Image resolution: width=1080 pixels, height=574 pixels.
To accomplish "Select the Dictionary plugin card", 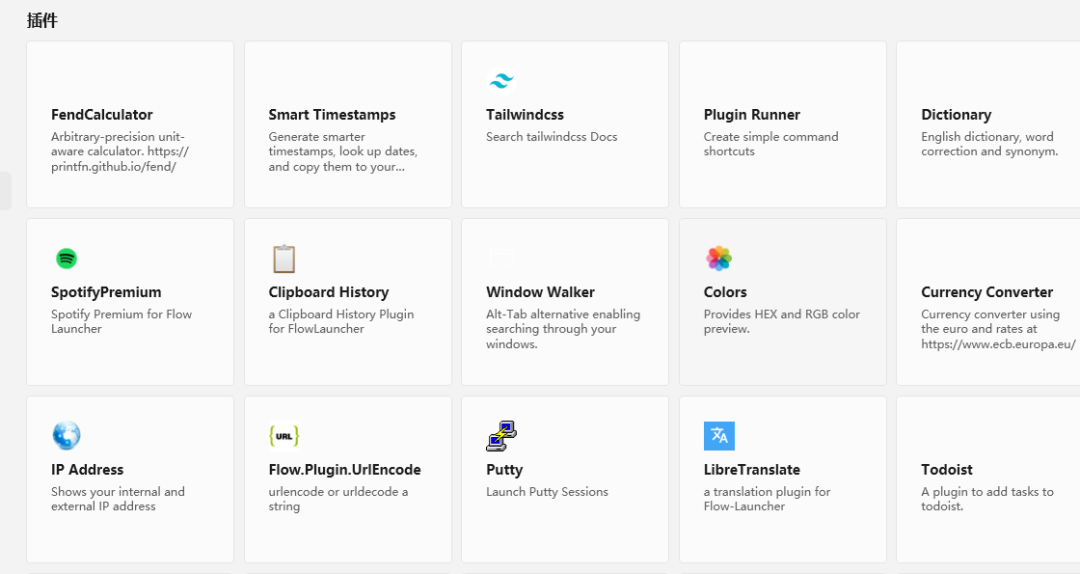I will [x=988, y=124].
